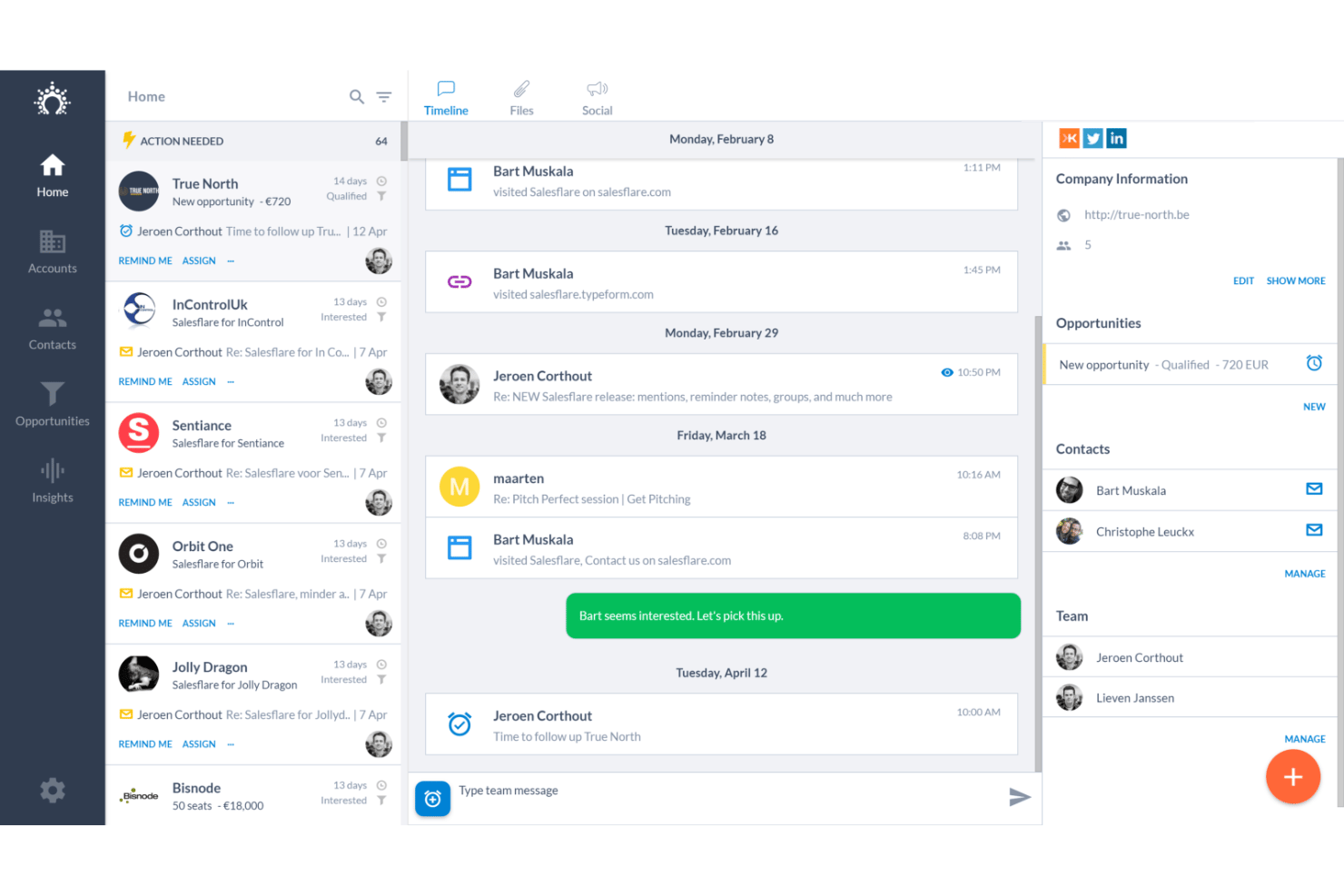Click NEW under Opportunities
Image resolution: width=1344 pixels, height=896 pixels.
[1314, 407]
